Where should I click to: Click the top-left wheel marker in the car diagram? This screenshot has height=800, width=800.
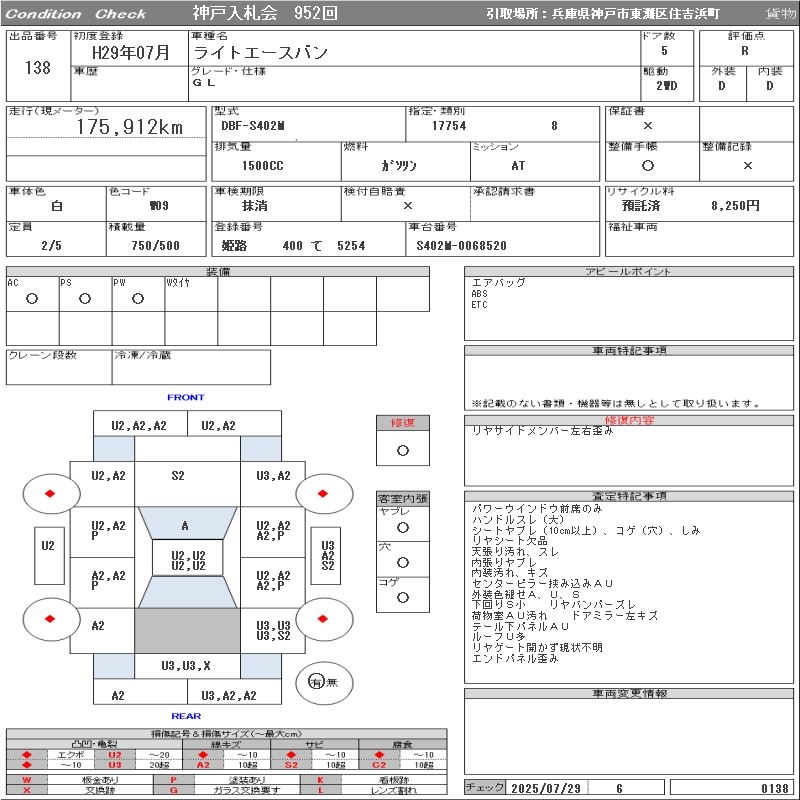(x=51, y=493)
